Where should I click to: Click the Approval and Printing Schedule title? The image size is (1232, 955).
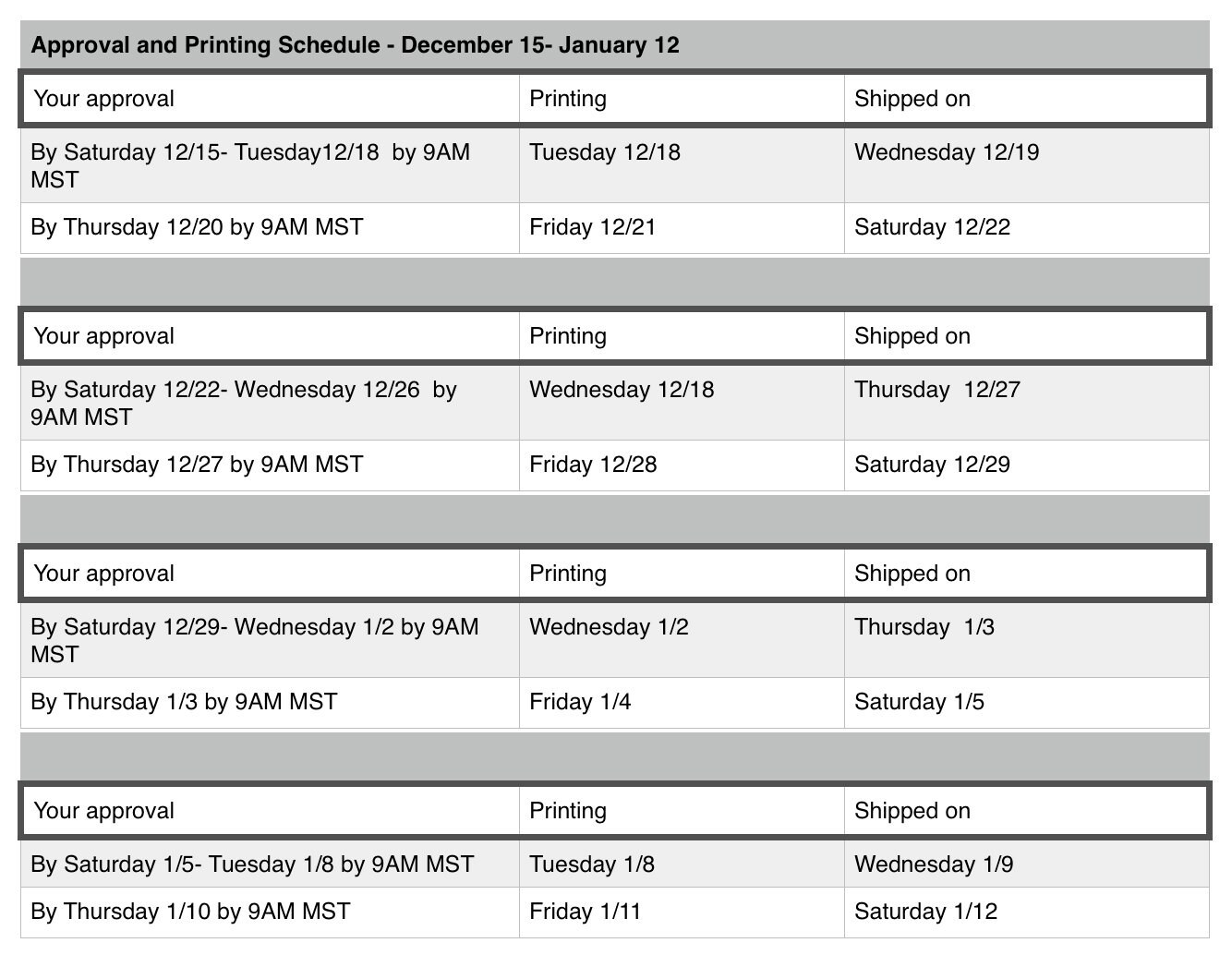click(356, 44)
